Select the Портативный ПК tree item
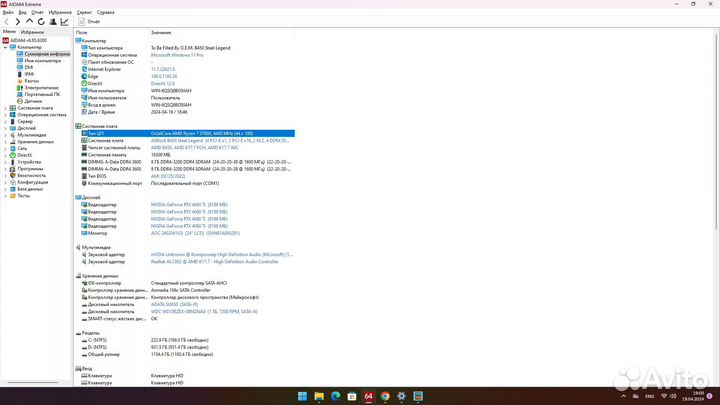720x405 pixels. (x=42, y=94)
